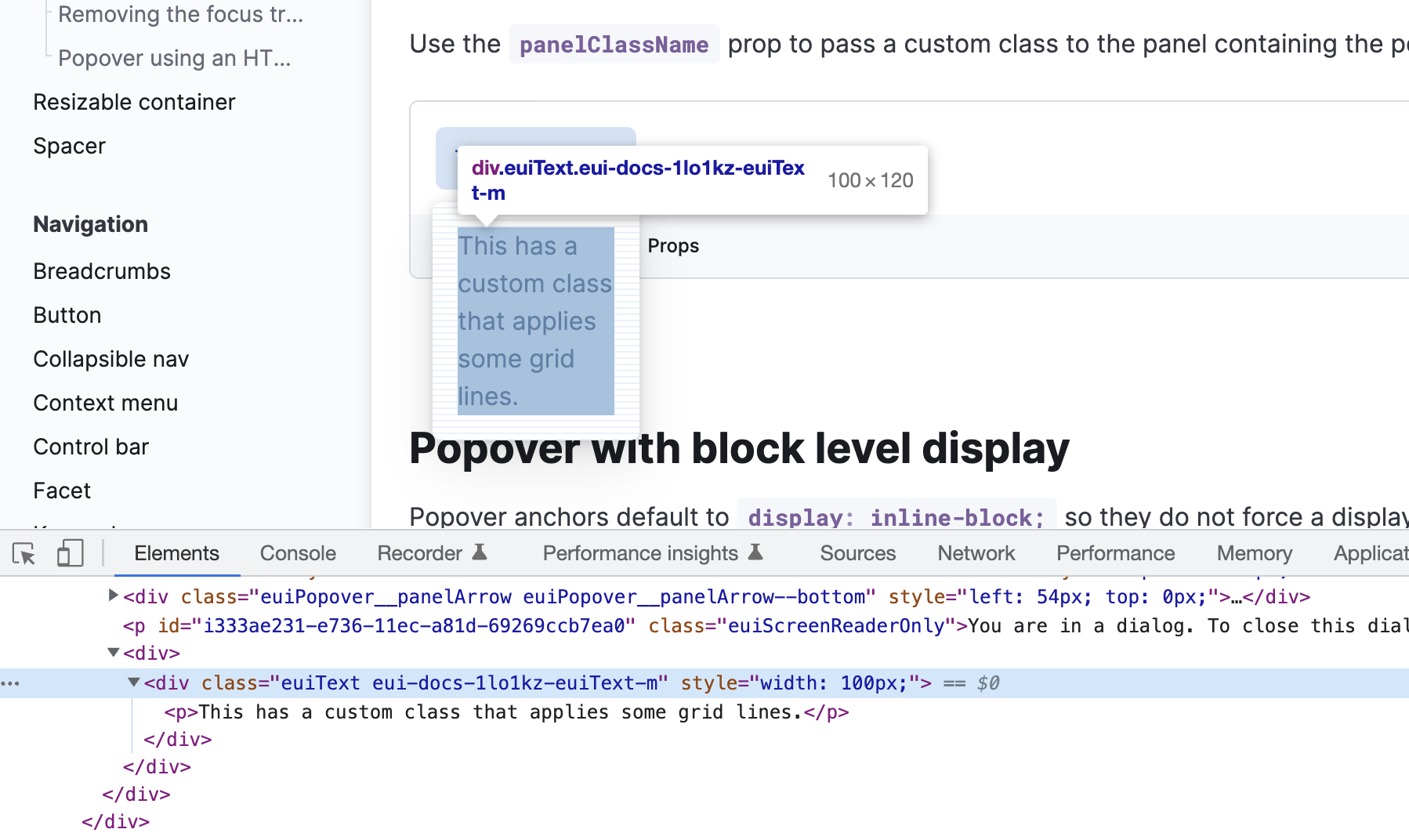The width and height of the screenshot is (1409, 840).
Task: Open the Context menu docs link
Action: point(106,403)
